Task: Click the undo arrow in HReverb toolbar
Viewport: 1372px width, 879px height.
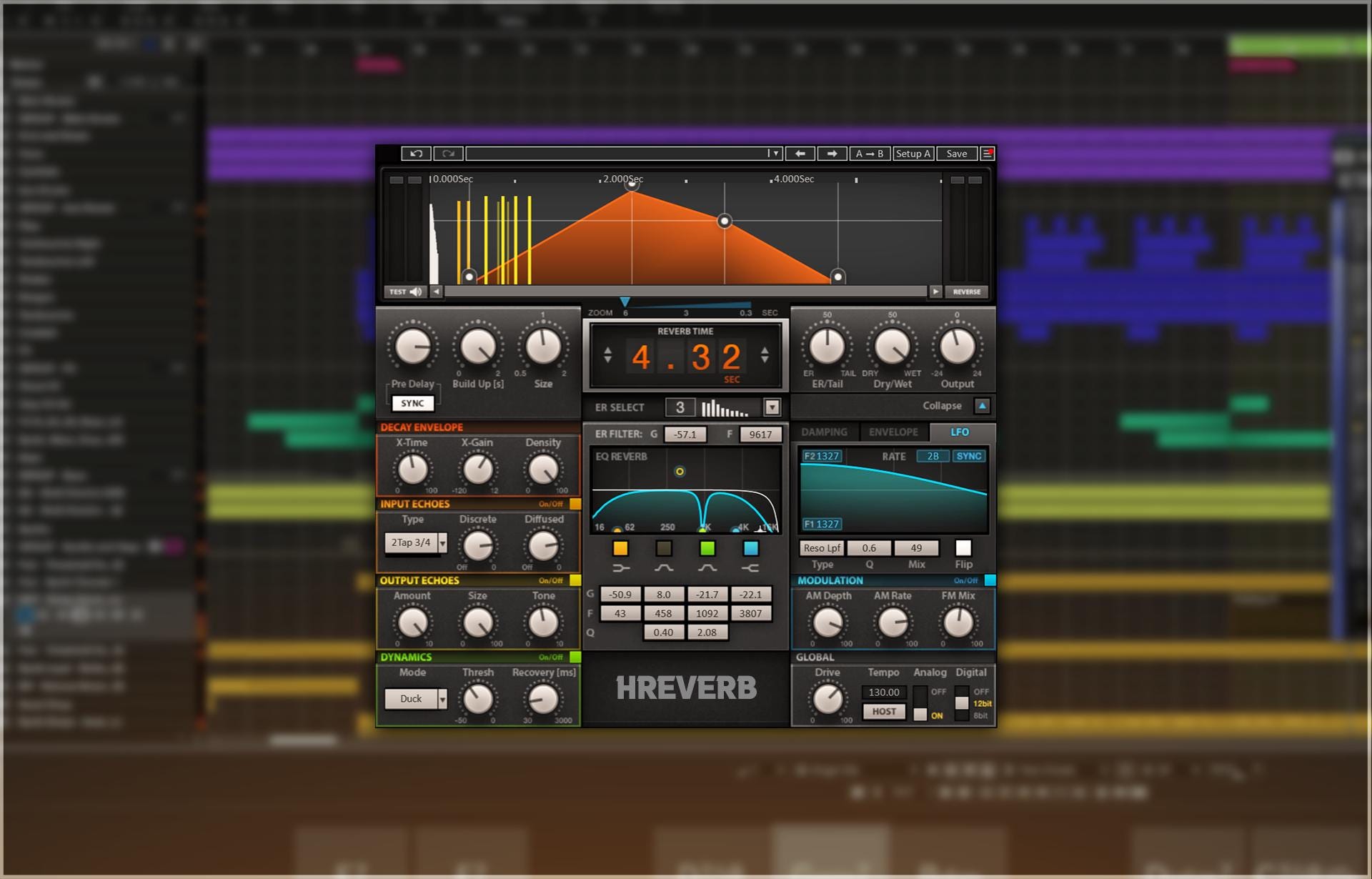Action: [x=417, y=154]
